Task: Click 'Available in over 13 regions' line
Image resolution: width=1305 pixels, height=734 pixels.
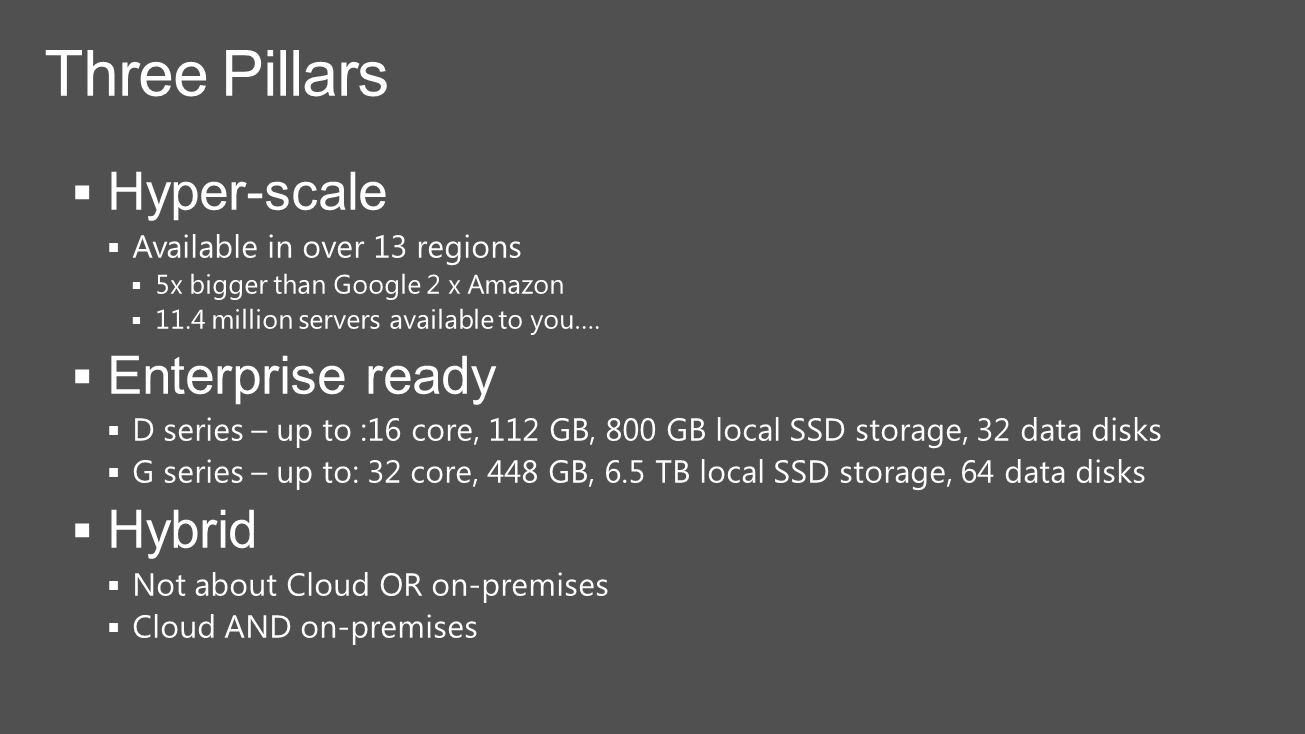Action: (x=327, y=246)
